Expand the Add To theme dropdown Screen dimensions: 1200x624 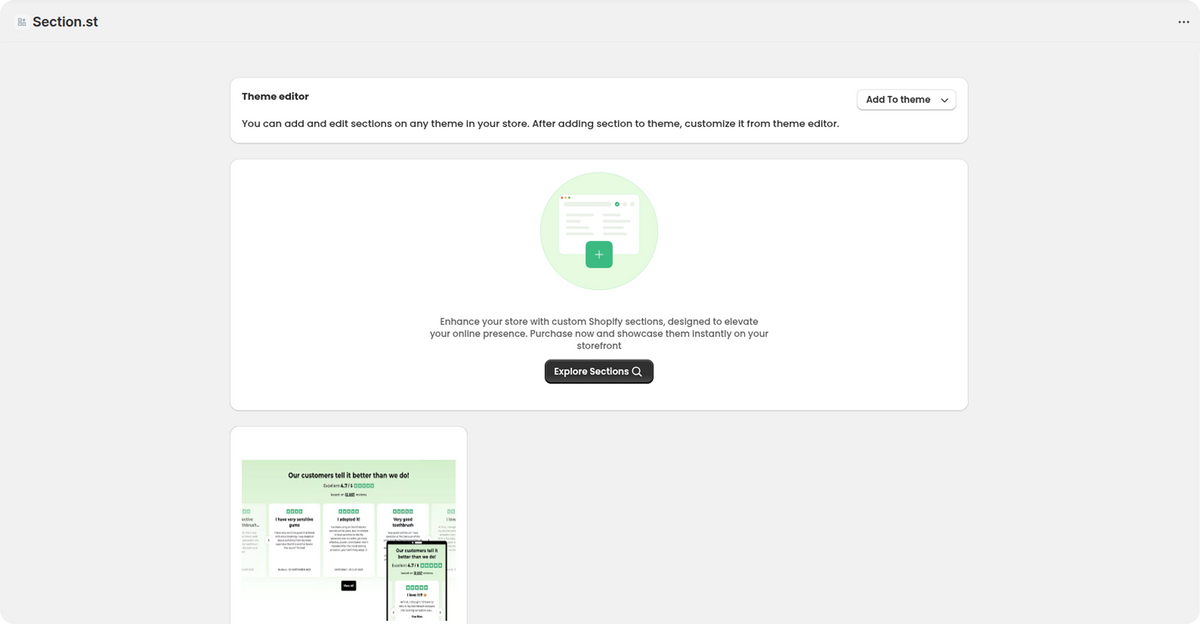click(906, 100)
